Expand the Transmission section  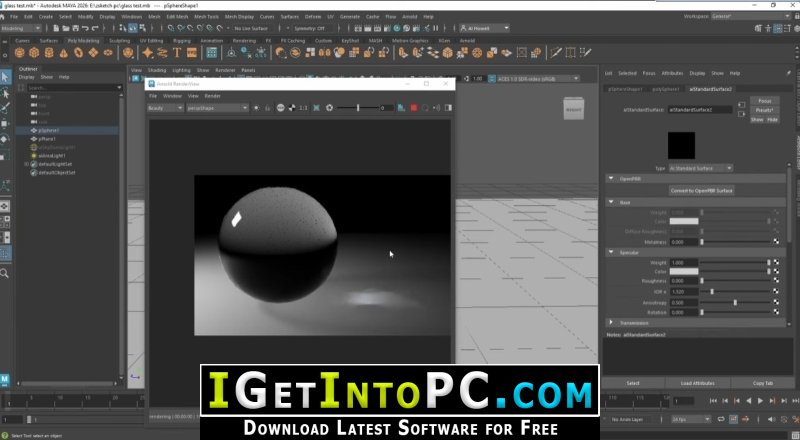(611, 323)
